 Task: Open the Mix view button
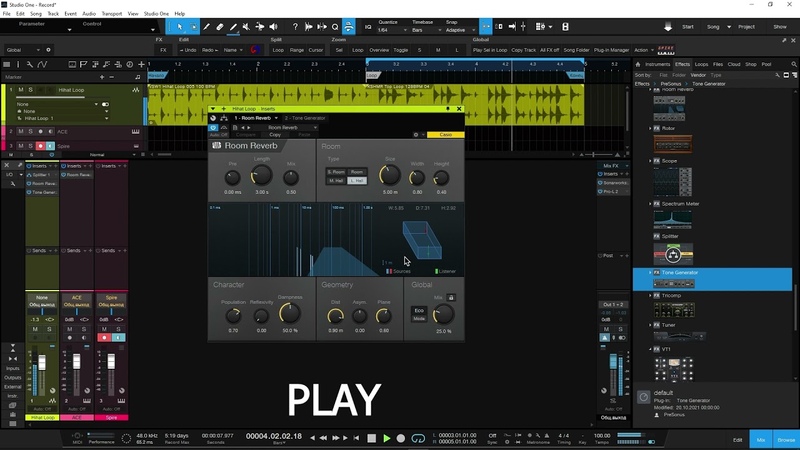761,439
